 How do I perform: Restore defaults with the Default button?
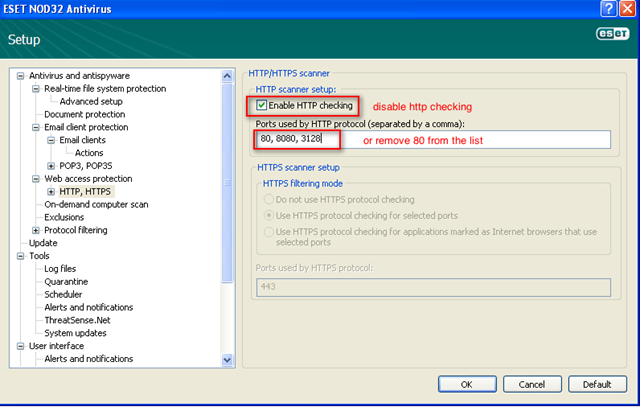coord(597,384)
